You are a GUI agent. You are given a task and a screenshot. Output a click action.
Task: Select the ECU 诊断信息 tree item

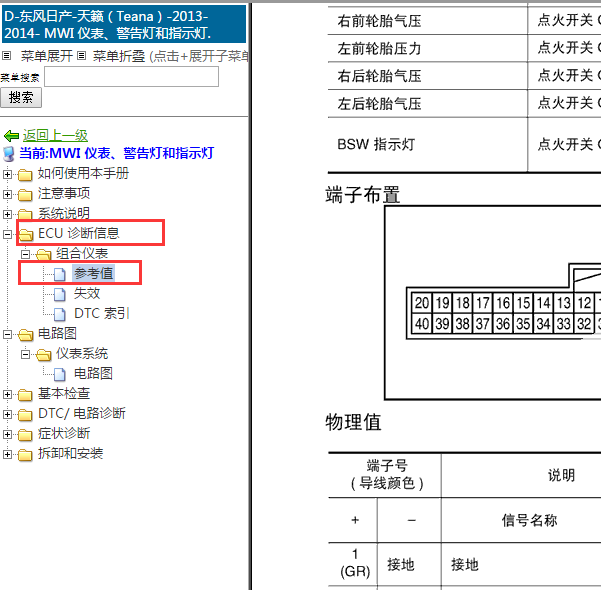coord(79,233)
